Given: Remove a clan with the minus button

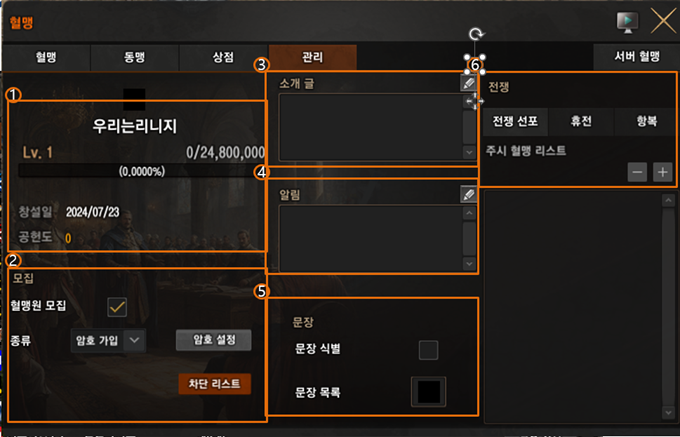Looking at the screenshot, I should [x=638, y=172].
